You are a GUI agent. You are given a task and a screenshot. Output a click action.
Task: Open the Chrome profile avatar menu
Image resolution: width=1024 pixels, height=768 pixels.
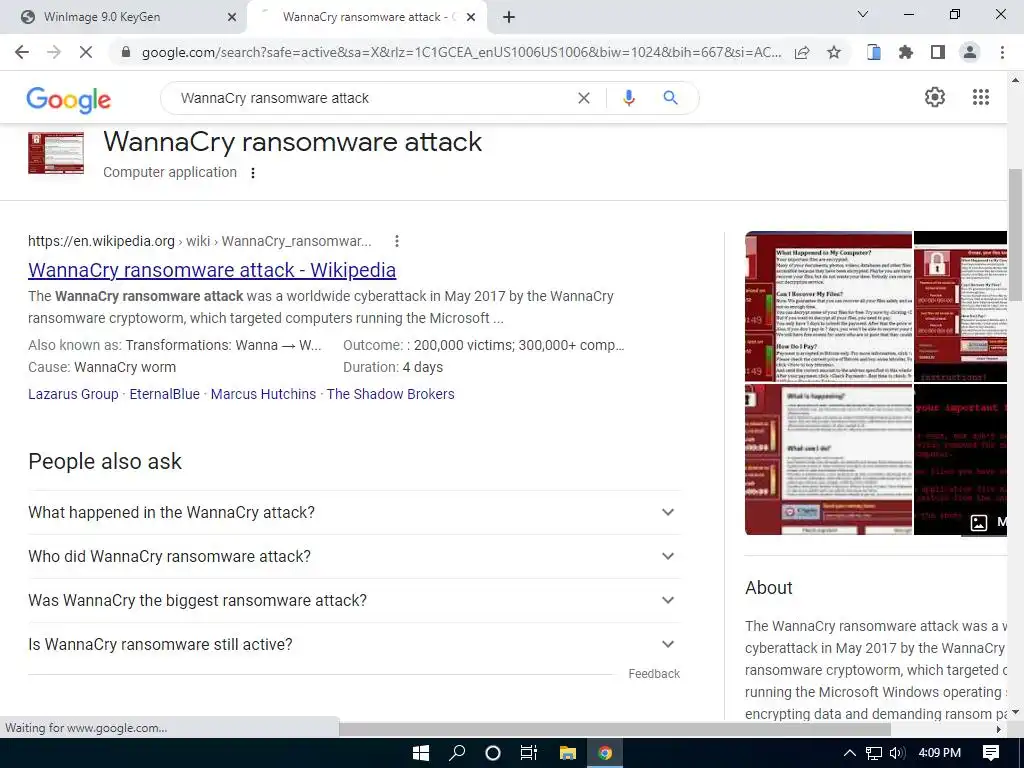970,52
